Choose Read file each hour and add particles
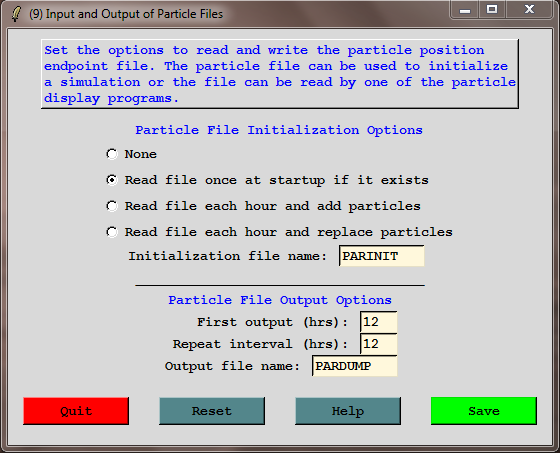560x453 pixels. 112,206
